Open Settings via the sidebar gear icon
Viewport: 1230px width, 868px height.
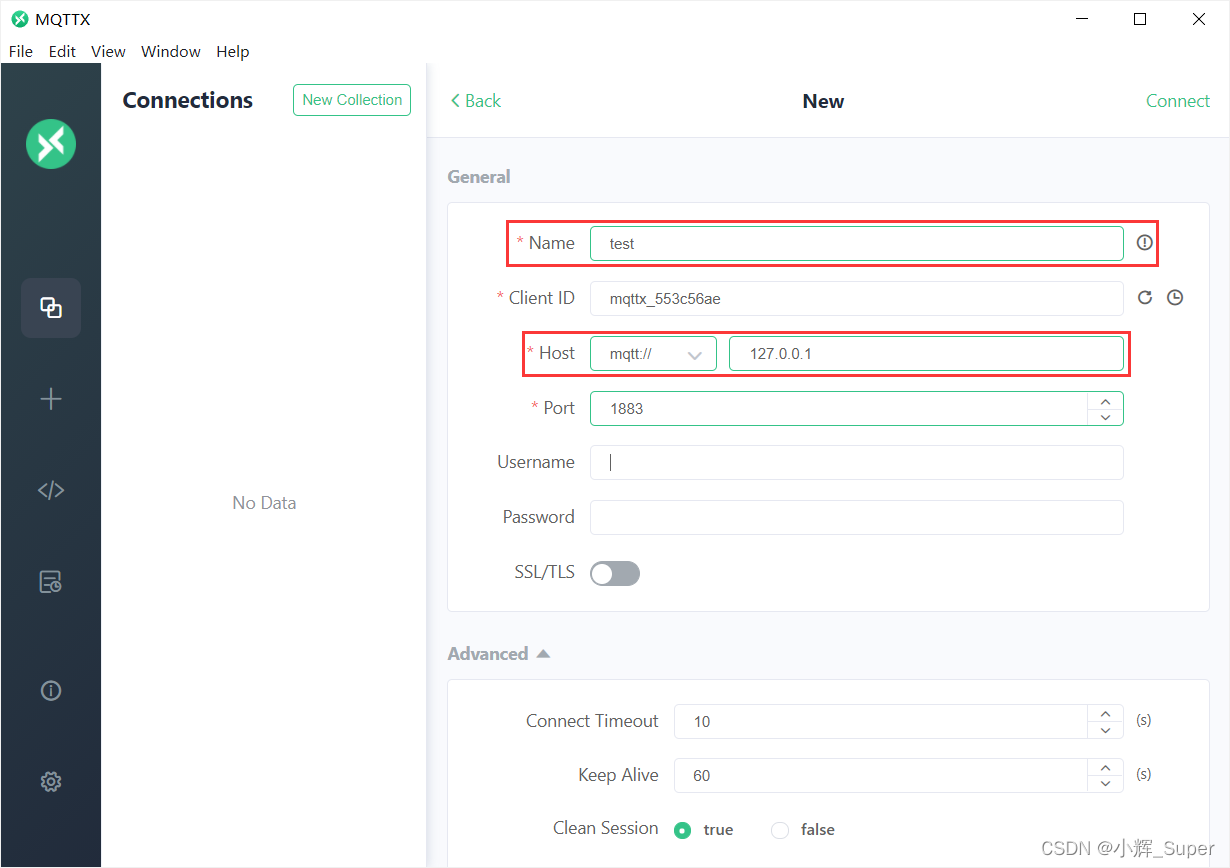51,781
